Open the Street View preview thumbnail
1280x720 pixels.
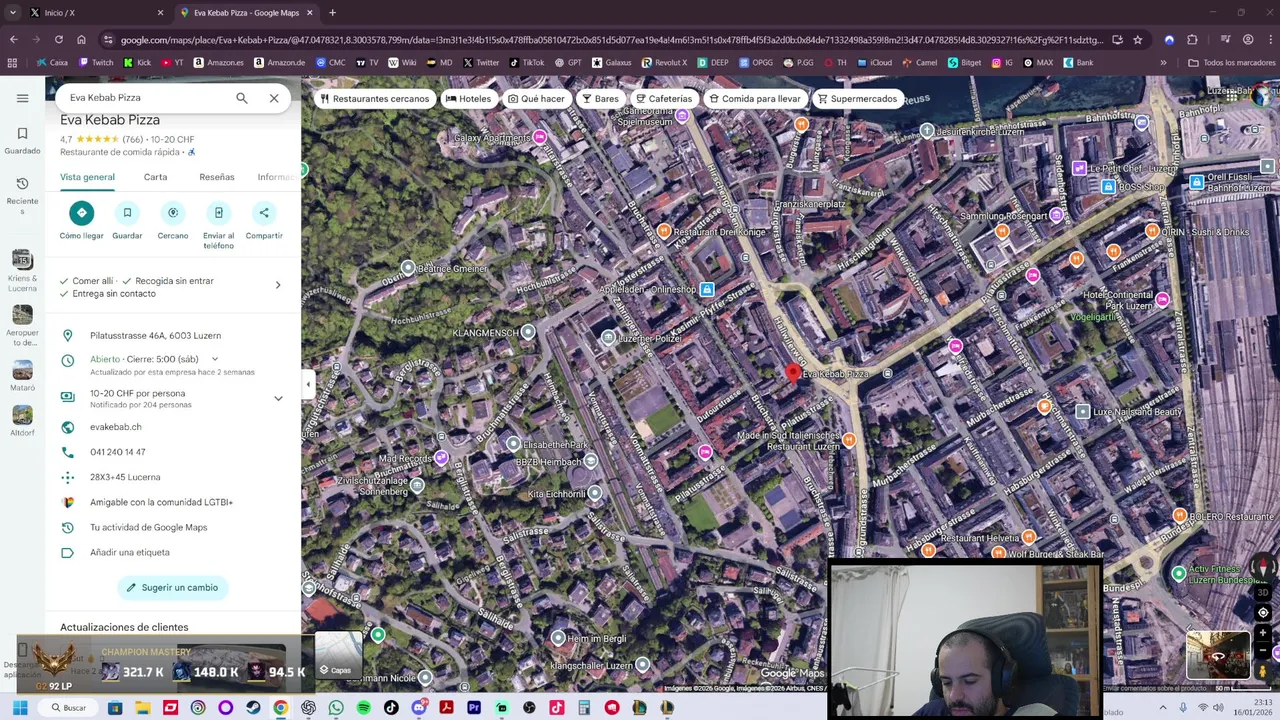pos(1218,656)
